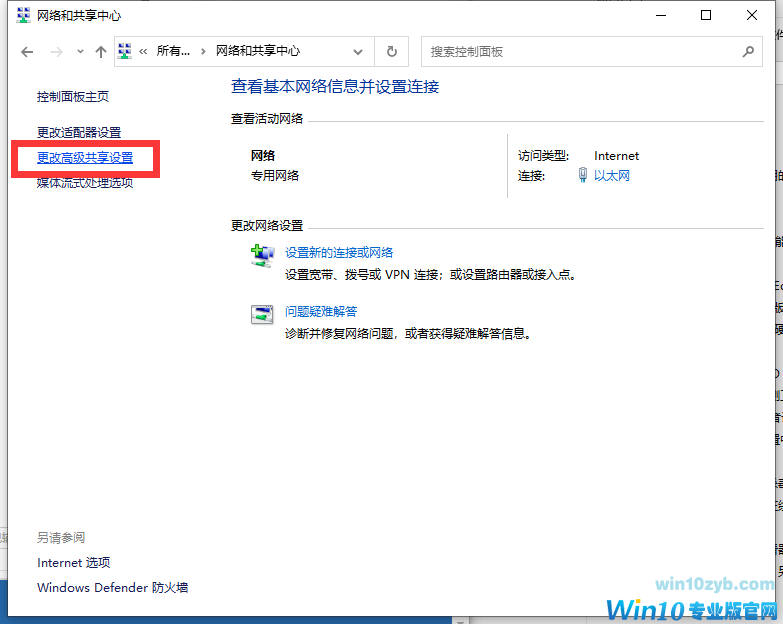Open chevron between 所有... and 网络和共享中心

203,51
